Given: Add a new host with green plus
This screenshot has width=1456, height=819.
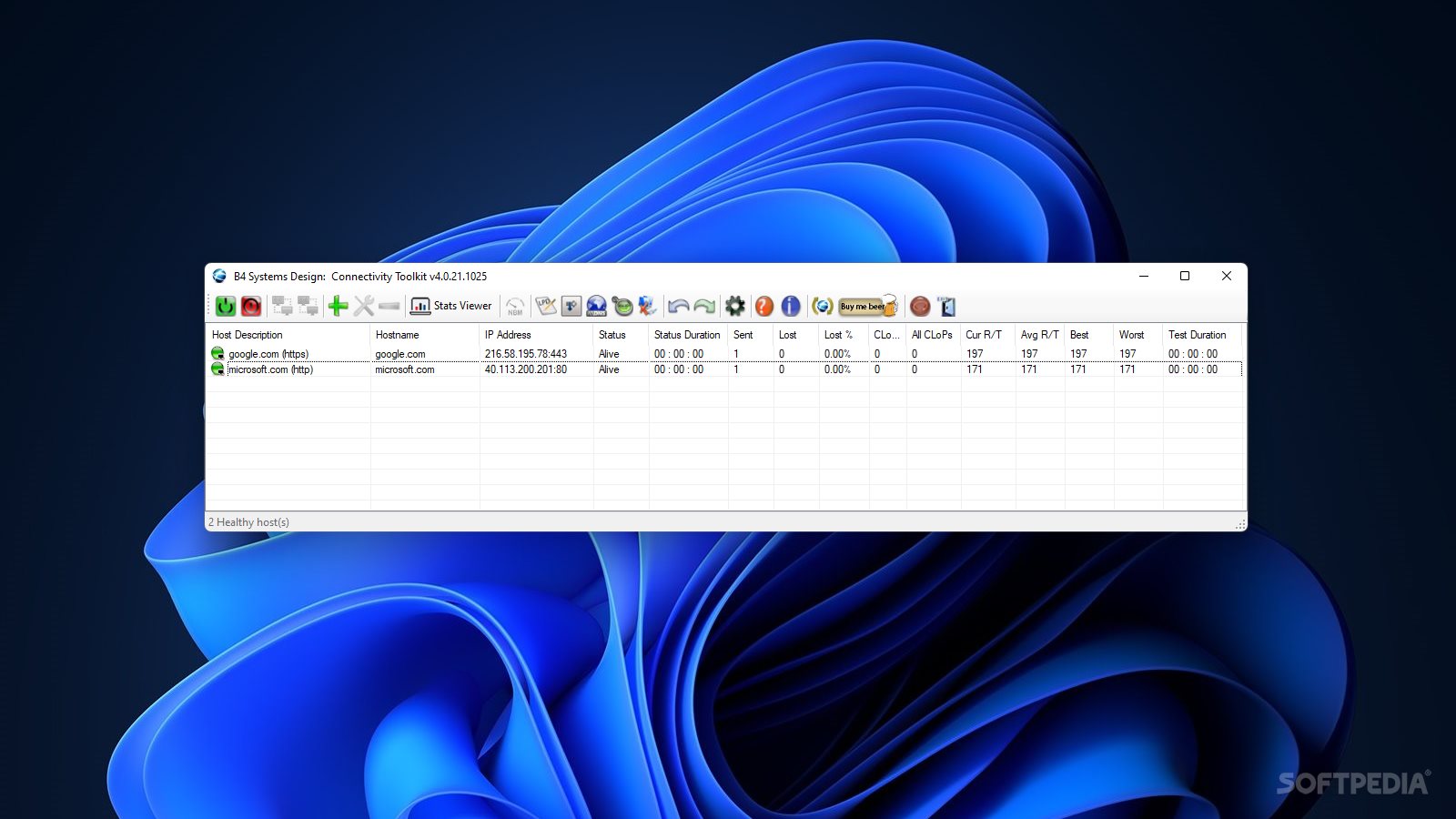Looking at the screenshot, I should point(338,307).
